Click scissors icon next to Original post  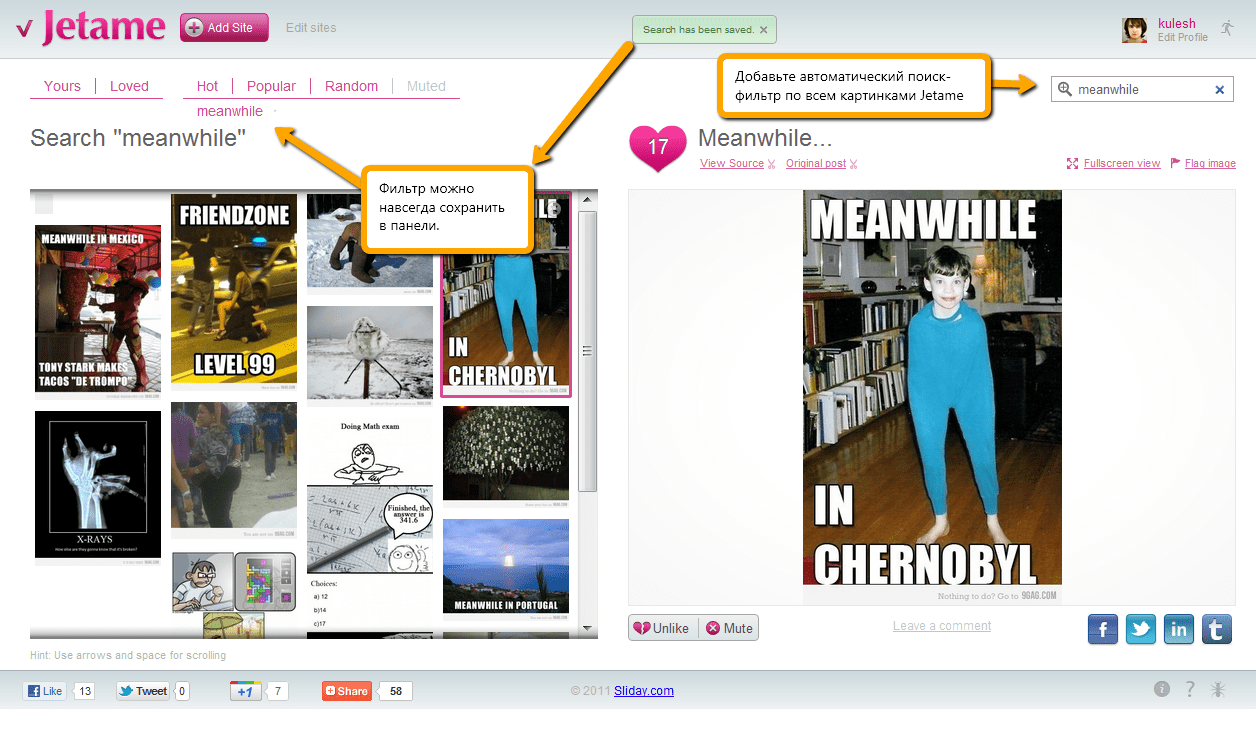853,164
